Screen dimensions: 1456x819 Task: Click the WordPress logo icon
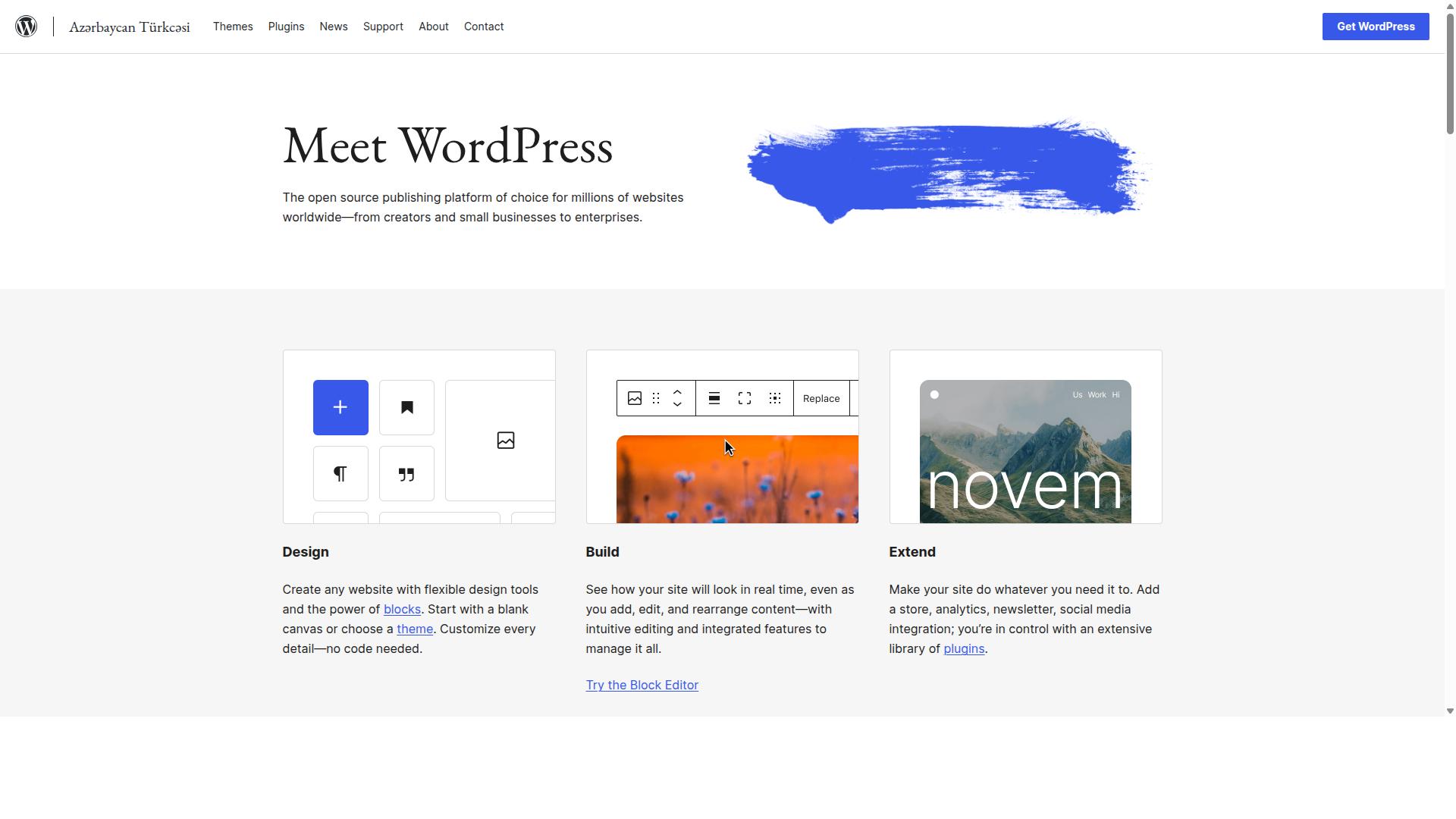coord(27,27)
